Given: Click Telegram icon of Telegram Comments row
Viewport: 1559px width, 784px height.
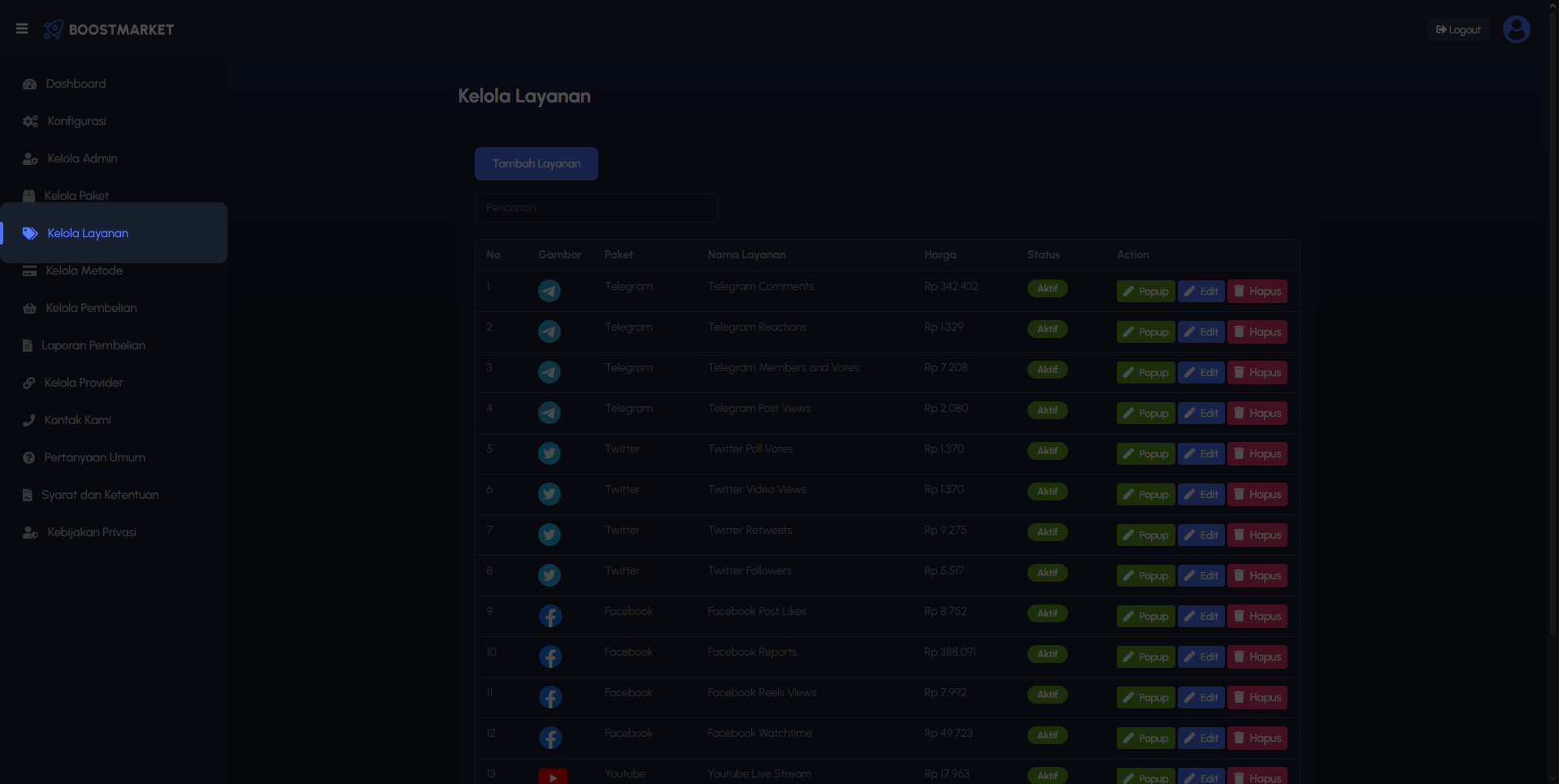Looking at the screenshot, I should [x=549, y=291].
